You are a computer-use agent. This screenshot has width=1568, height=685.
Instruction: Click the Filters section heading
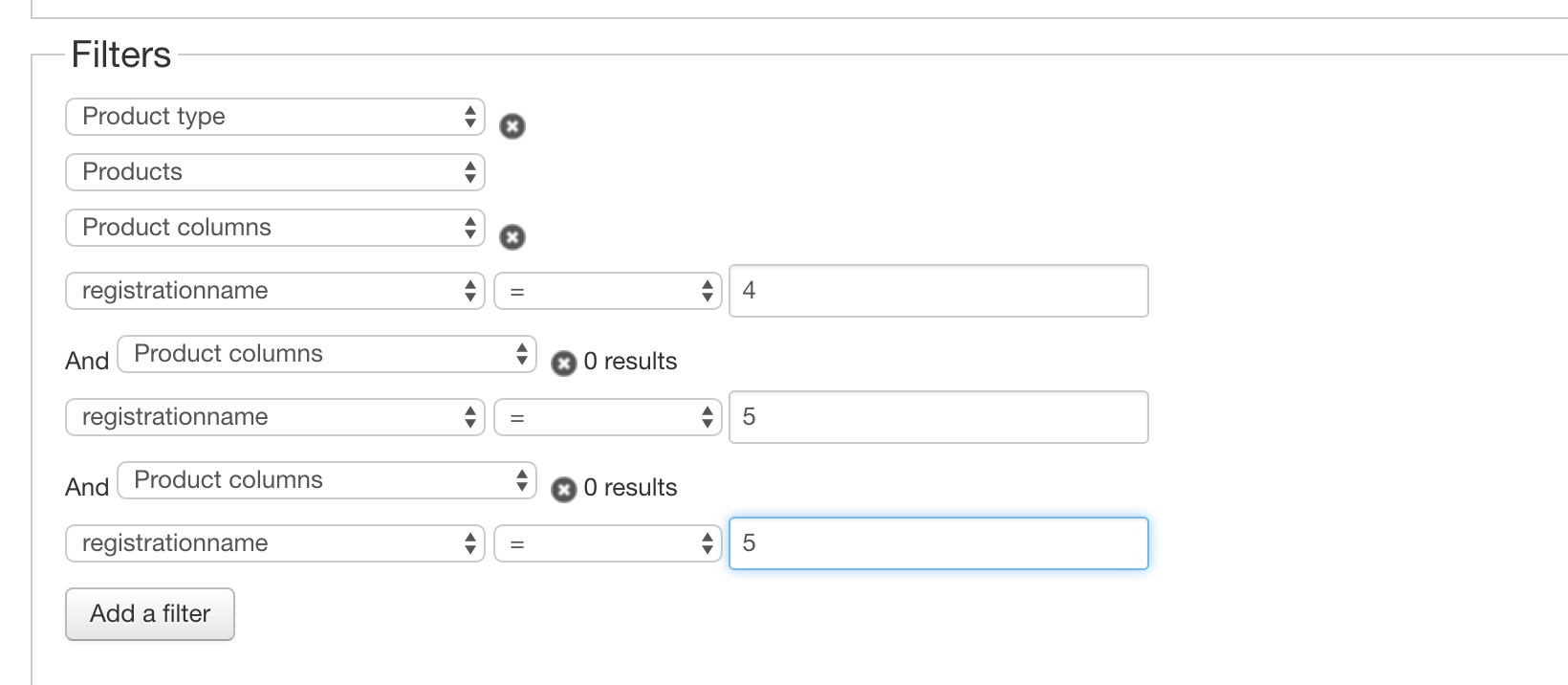pos(121,55)
